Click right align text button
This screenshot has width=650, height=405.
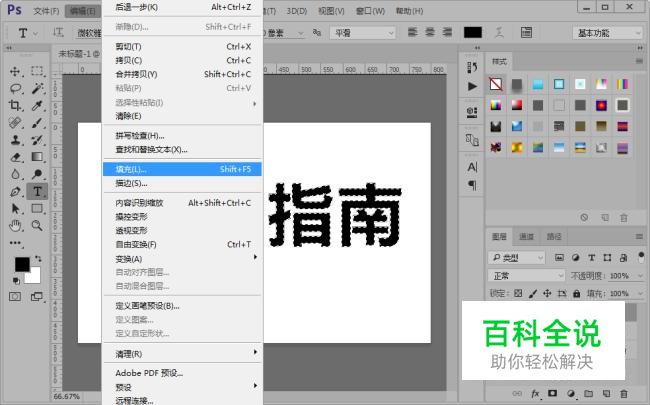[x=447, y=32]
